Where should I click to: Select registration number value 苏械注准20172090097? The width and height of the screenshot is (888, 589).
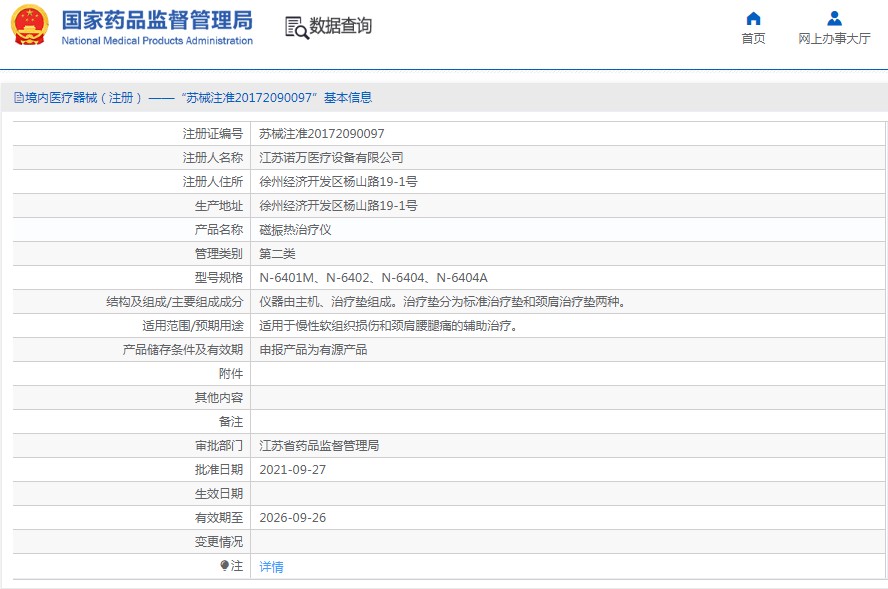321,134
